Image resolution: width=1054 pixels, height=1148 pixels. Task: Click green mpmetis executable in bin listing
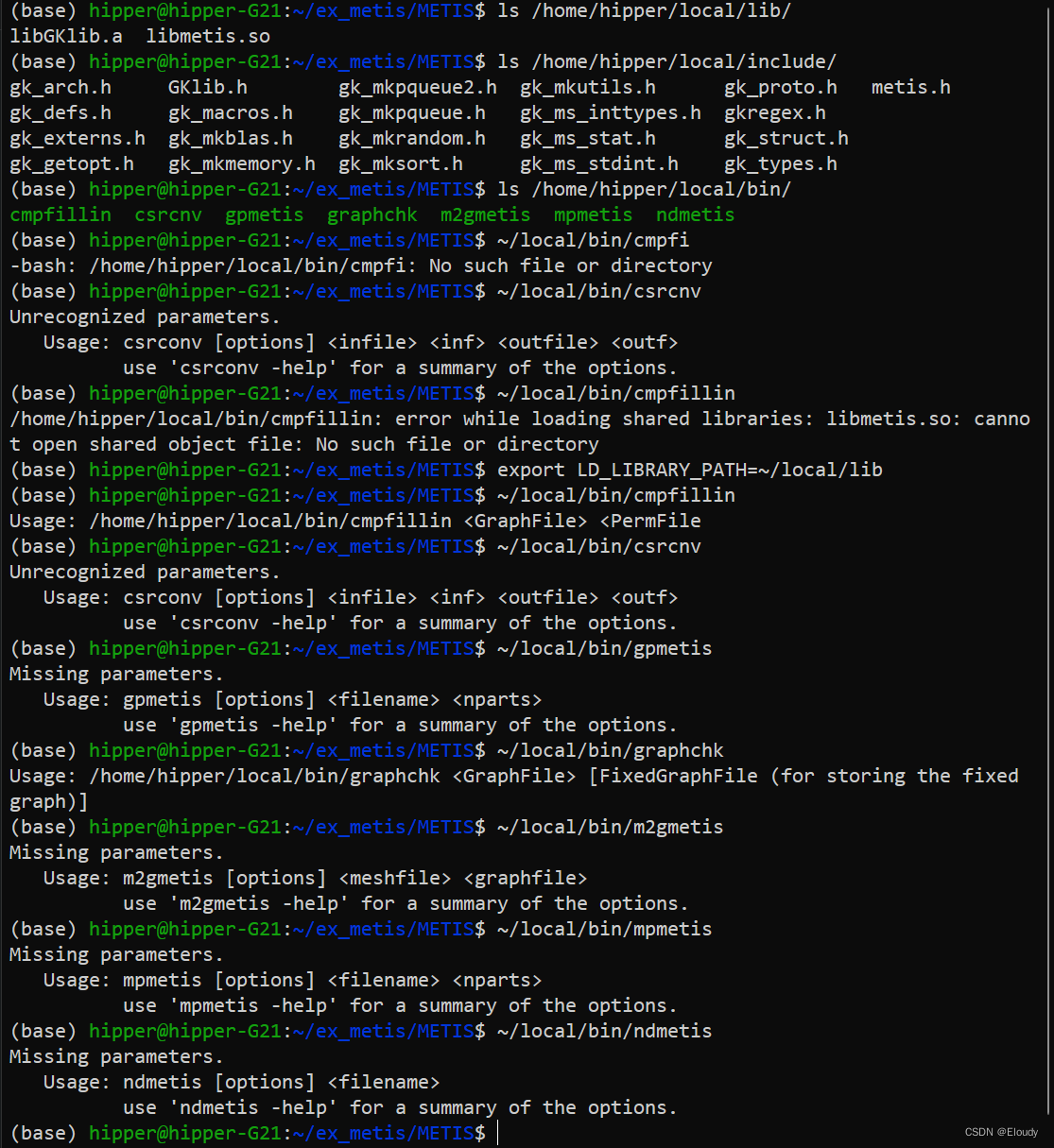click(x=594, y=214)
